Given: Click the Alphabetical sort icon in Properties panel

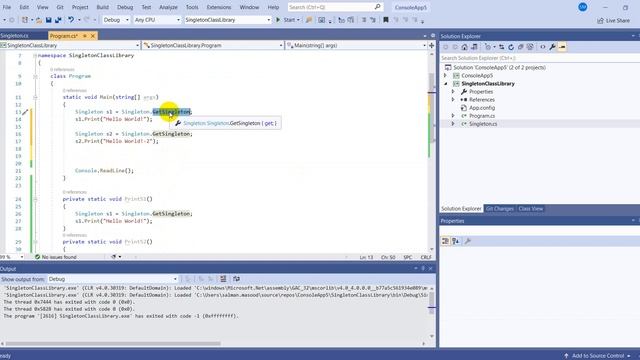Looking at the screenshot, I should (456, 241).
